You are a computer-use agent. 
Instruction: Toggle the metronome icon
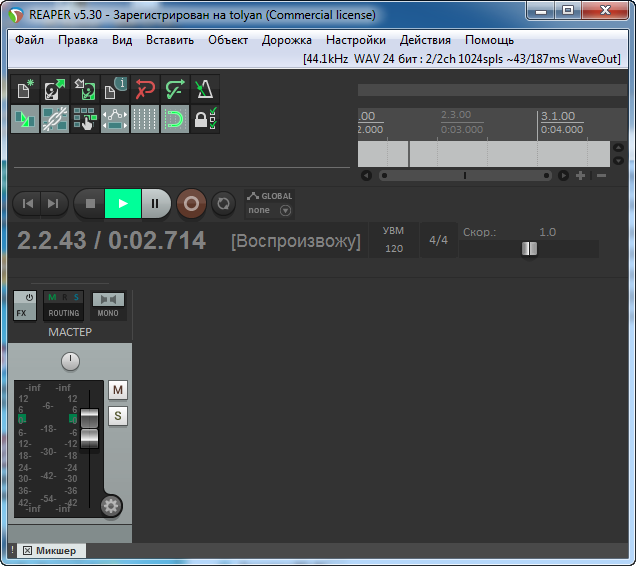[x=205, y=90]
